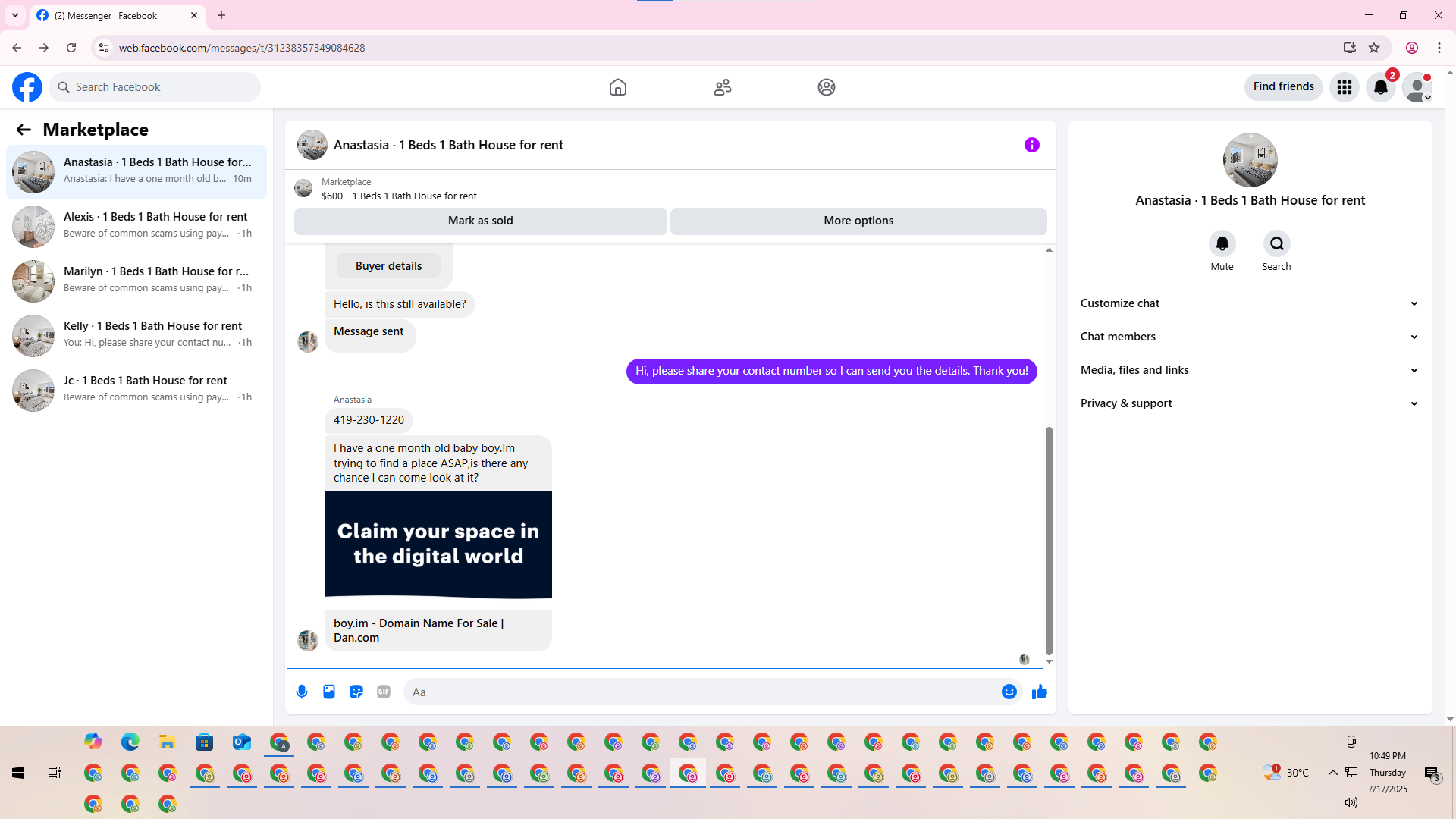This screenshot has height=819, width=1456.
Task: Mute the Anastasia conversation
Action: click(1222, 243)
